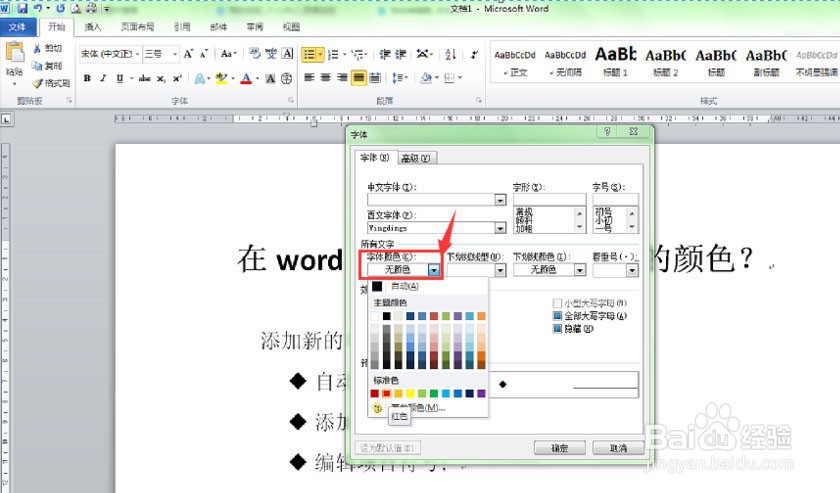Click the Grow Font (large A) icon
This screenshot has height=493, width=840.
click(188, 54)
